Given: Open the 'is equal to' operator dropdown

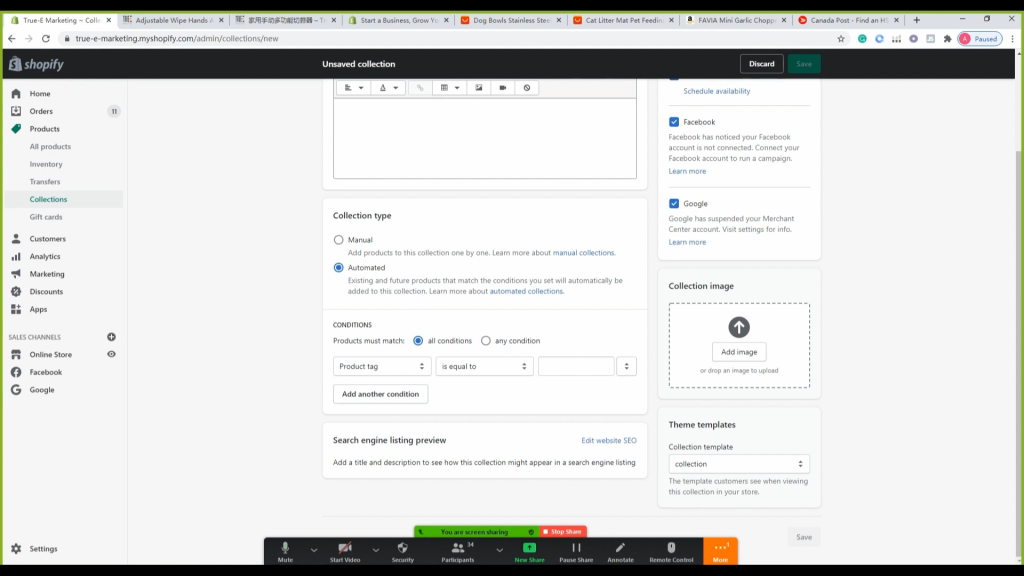Looking at the screenshot, I should click(484, 367).
